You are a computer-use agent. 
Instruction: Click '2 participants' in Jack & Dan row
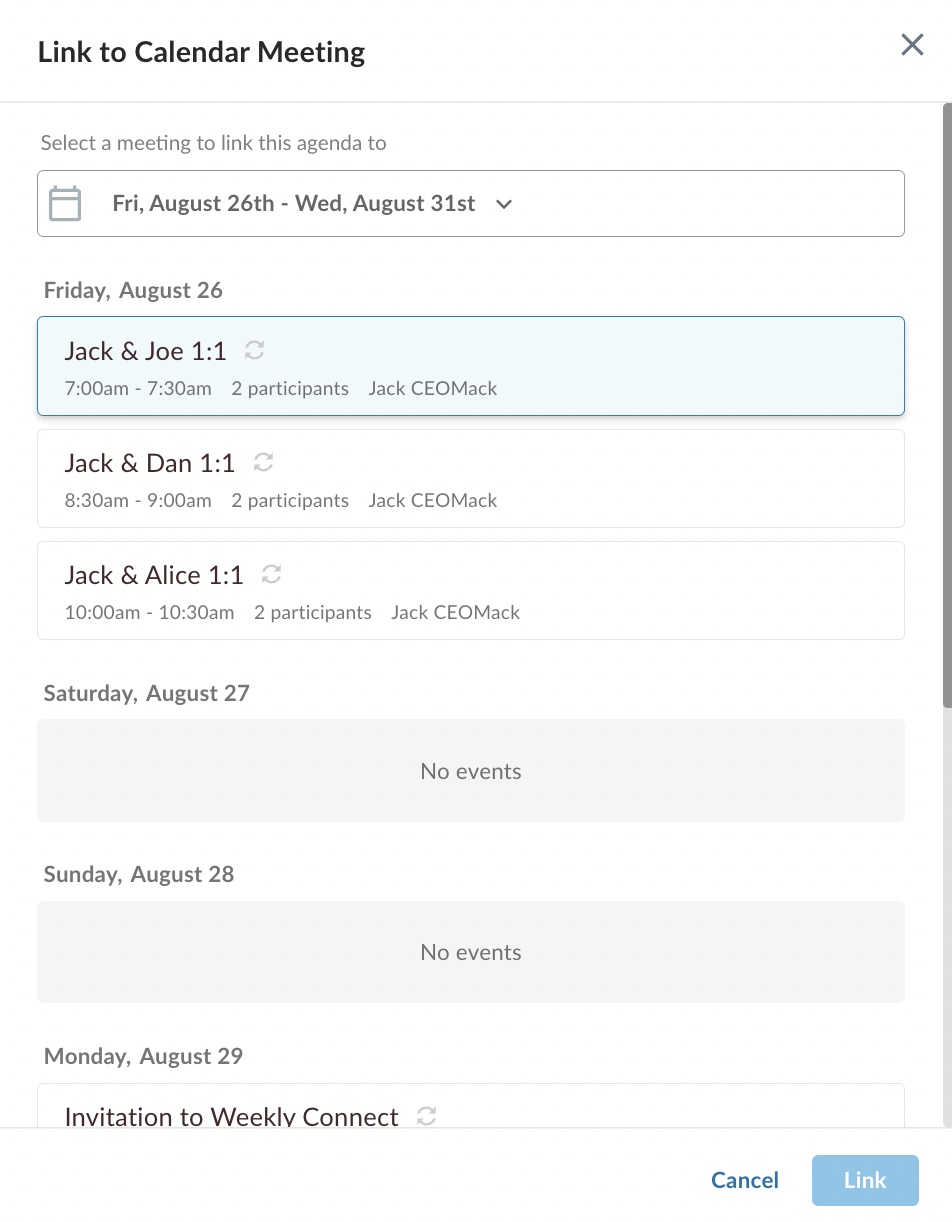click(x=290, y=500)
